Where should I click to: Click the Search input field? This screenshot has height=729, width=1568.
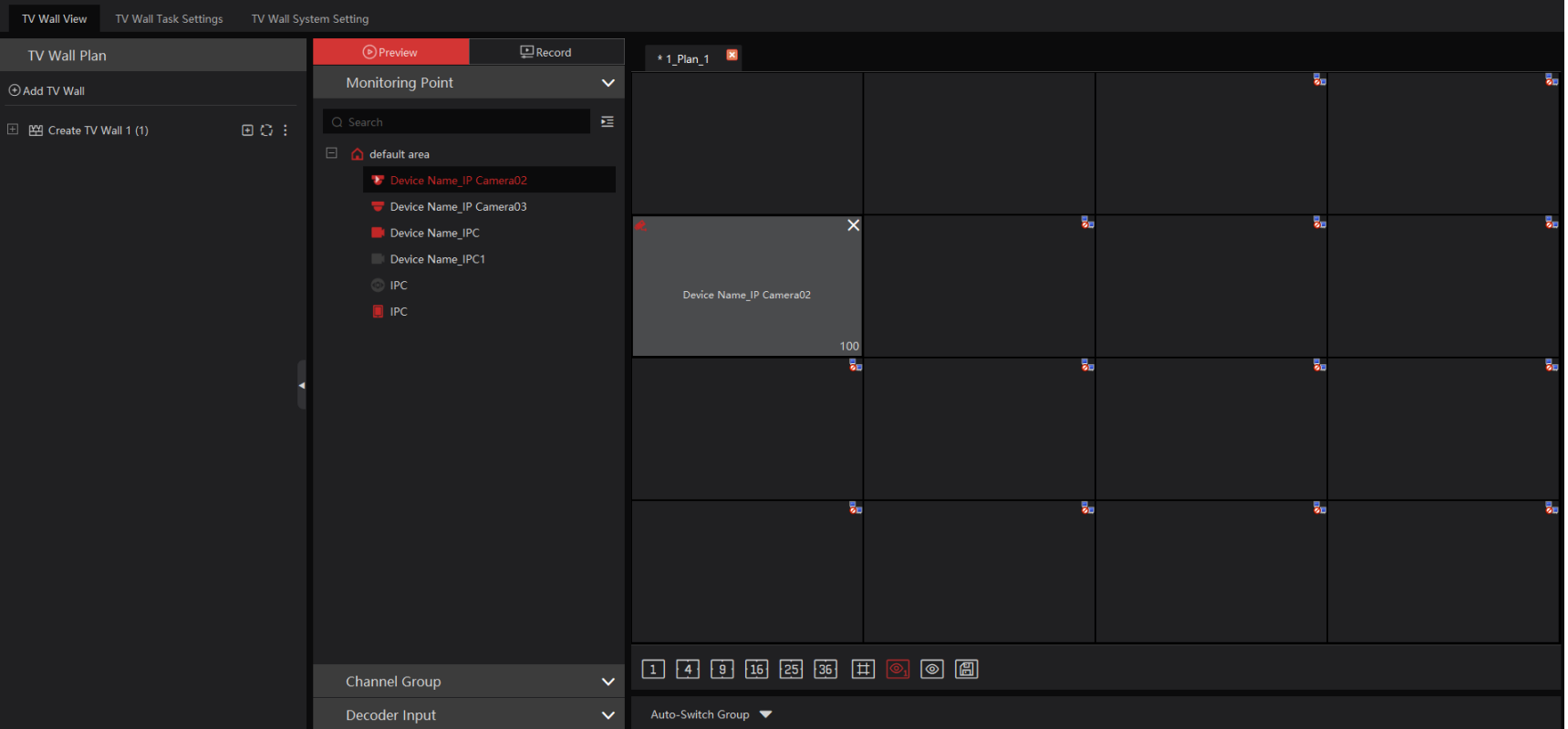click(x=457, y=121)
